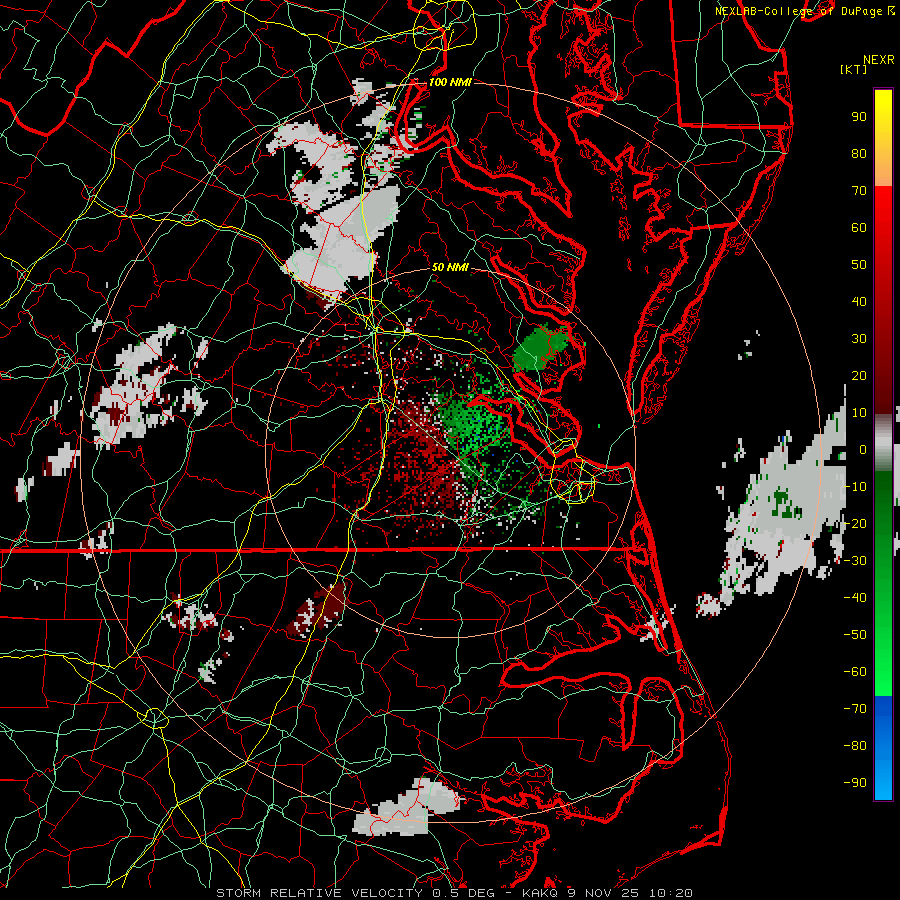Viewport: 900px width, 900px height.
Task: Select the 30 value on the velocity scale
Action: [859, 339]
